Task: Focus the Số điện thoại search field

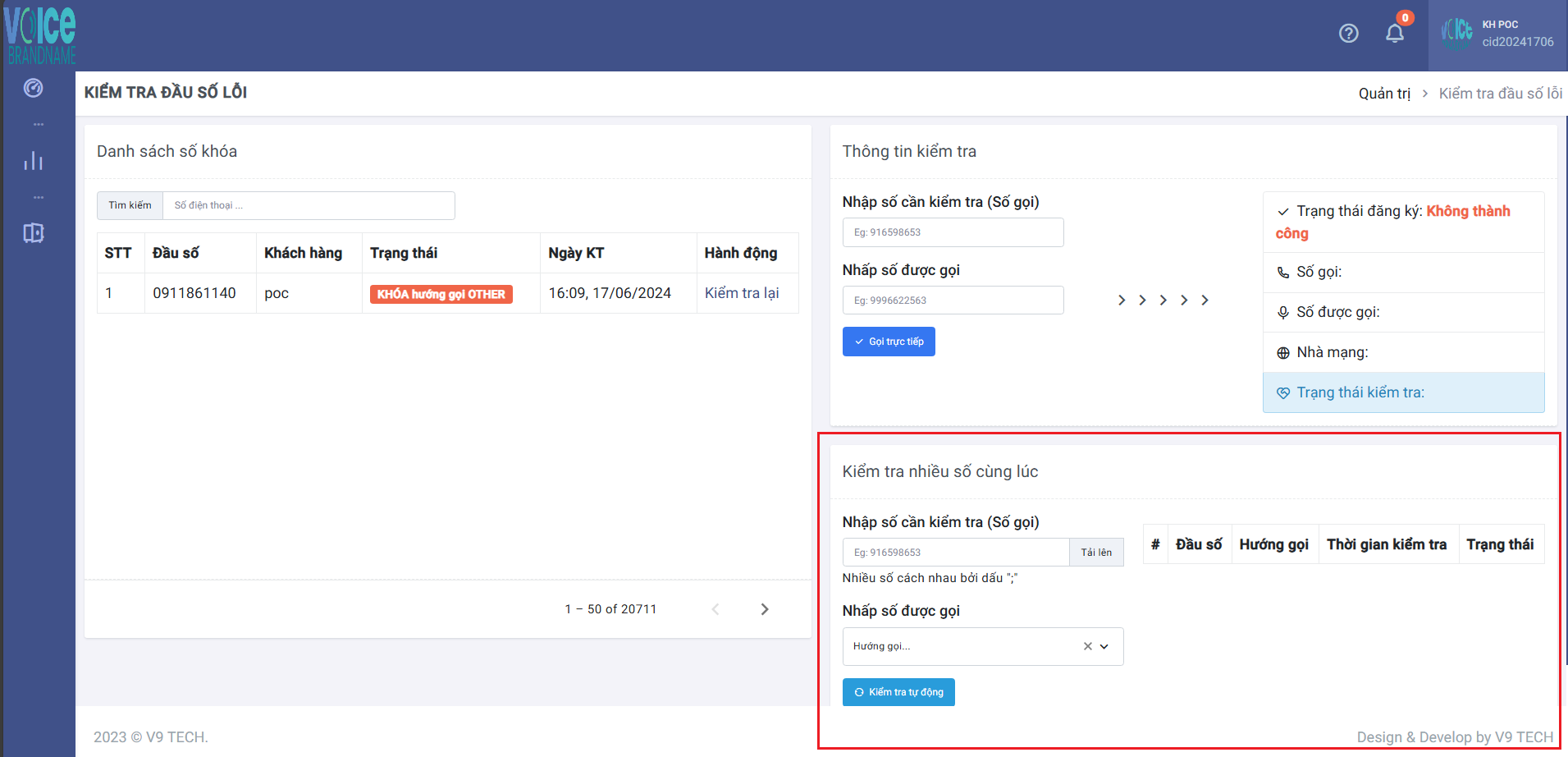Action: click(x=309, y=205)
